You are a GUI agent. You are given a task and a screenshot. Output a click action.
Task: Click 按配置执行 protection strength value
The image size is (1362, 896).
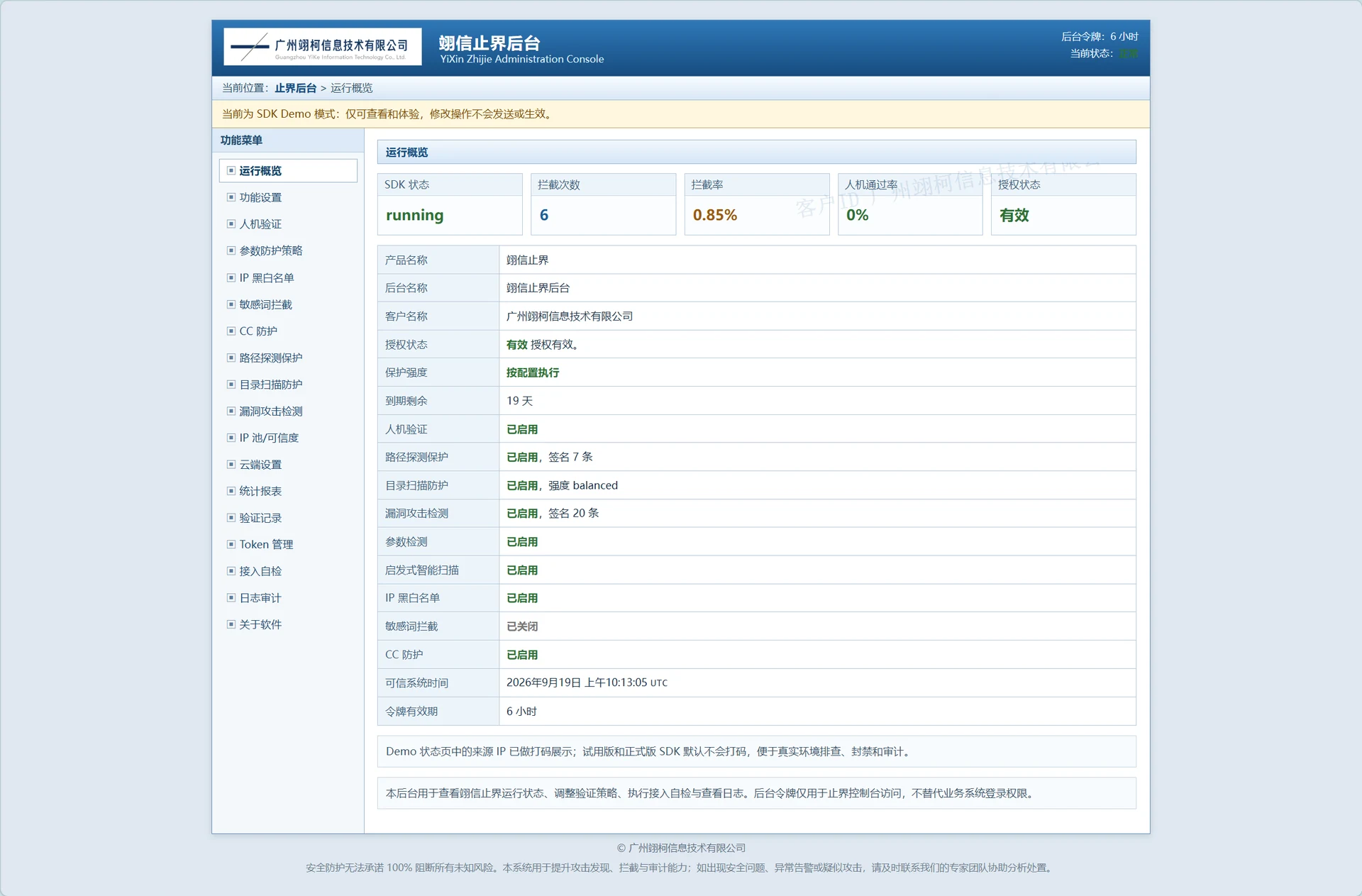(533, 372)
